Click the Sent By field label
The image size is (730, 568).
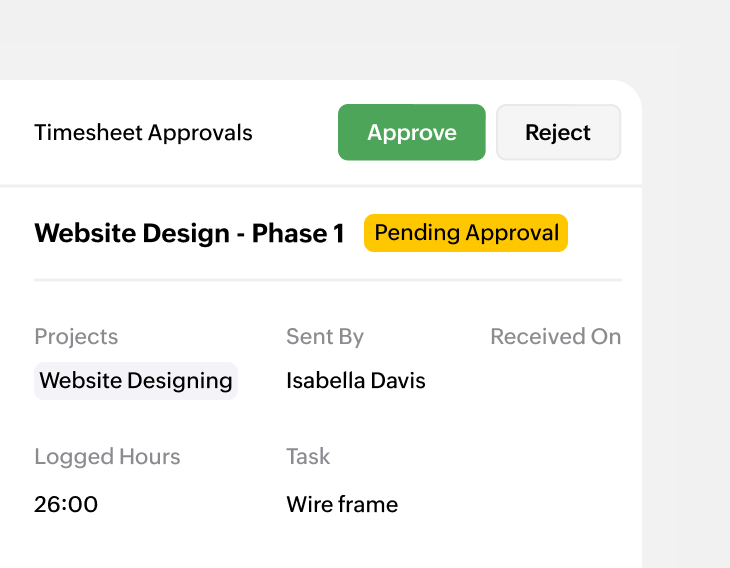click(x=324, y=337)
